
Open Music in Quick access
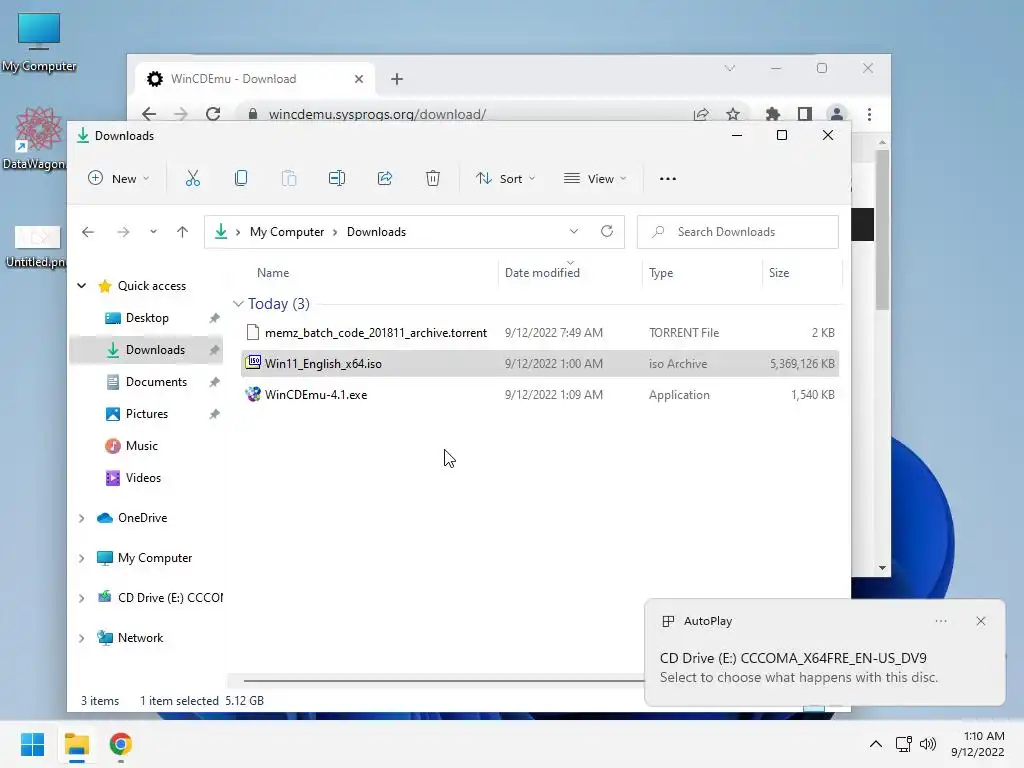(146, 446)
